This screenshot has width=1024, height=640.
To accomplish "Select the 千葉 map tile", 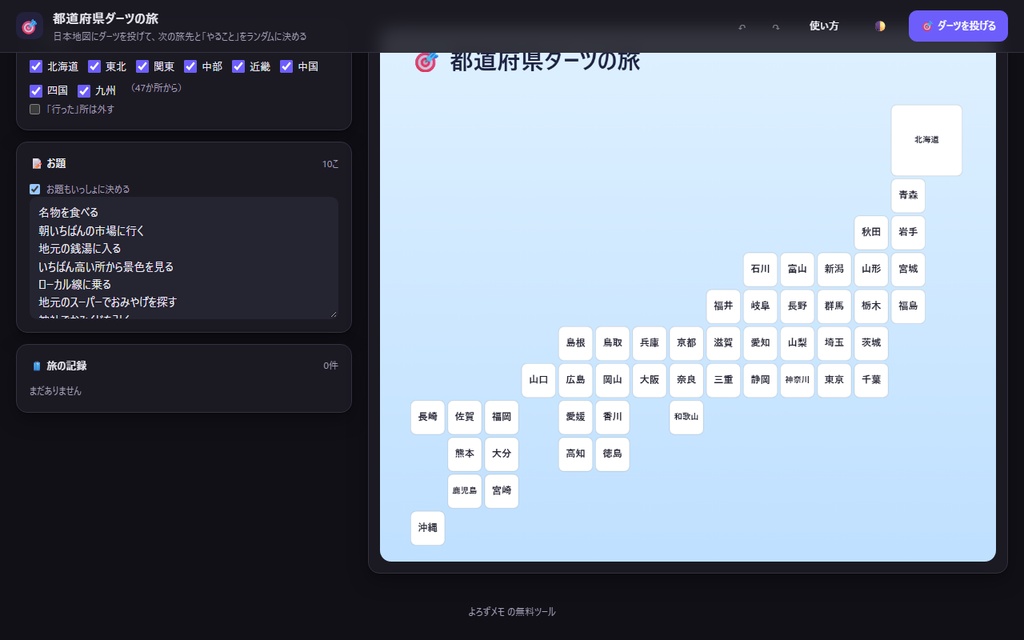I will pos(871,380).
